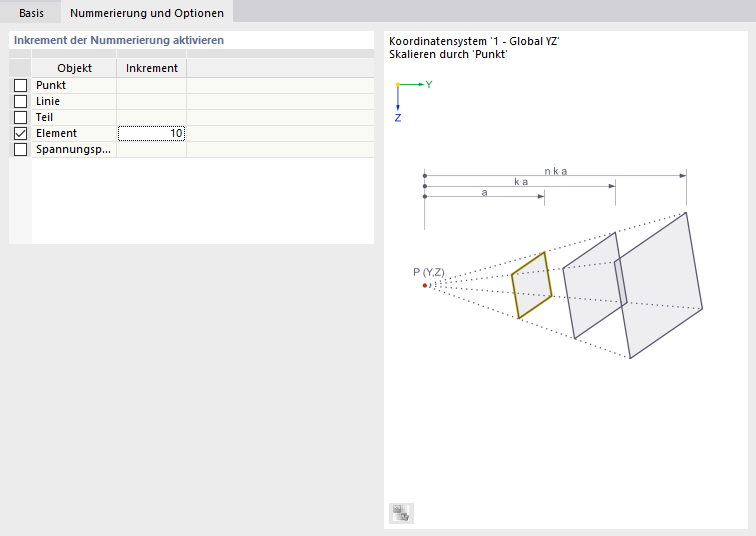Toggle the Spannungsp... checkbox

pos(21,150)
